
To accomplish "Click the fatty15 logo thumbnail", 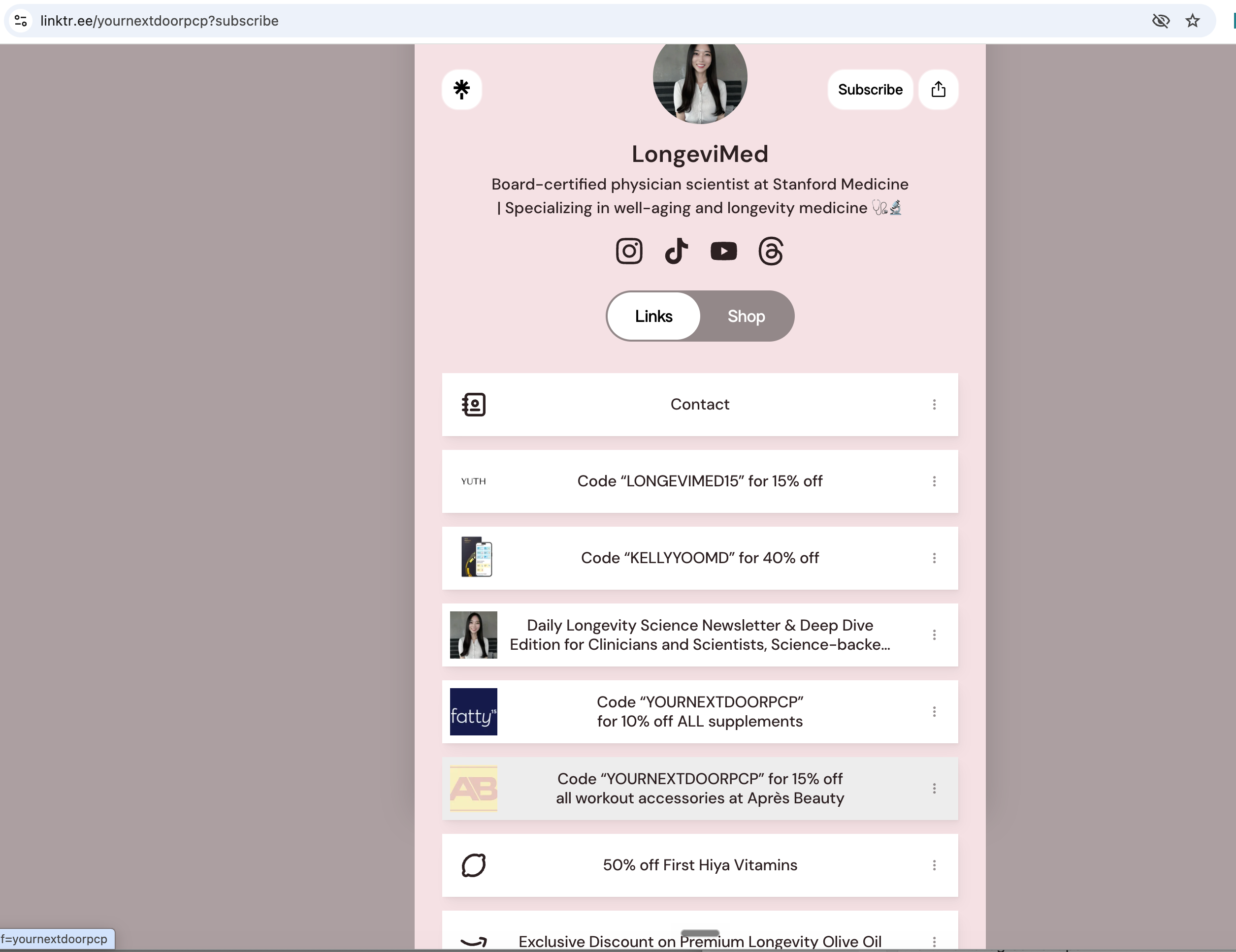I will pos(474,712).
